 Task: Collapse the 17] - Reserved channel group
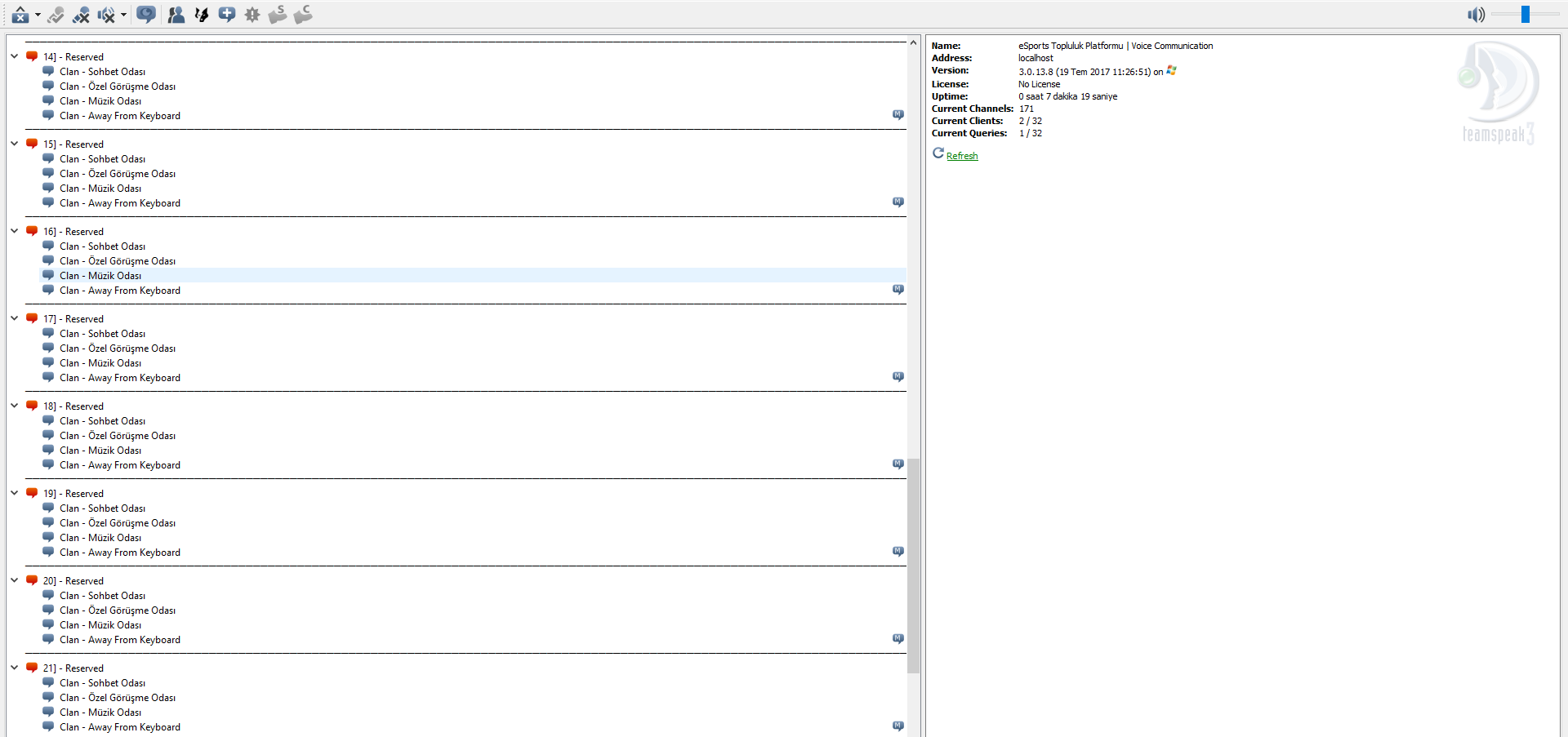tap(14, 318)
